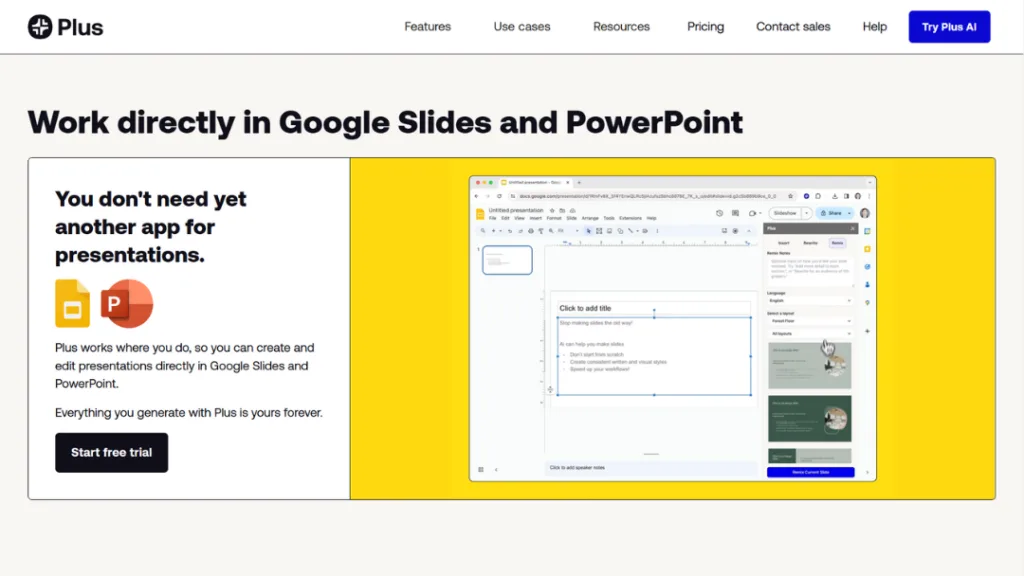Open Google Keep side panel icon
The width and height of the screenshot is (1024, 576).
tap(867, 249)
